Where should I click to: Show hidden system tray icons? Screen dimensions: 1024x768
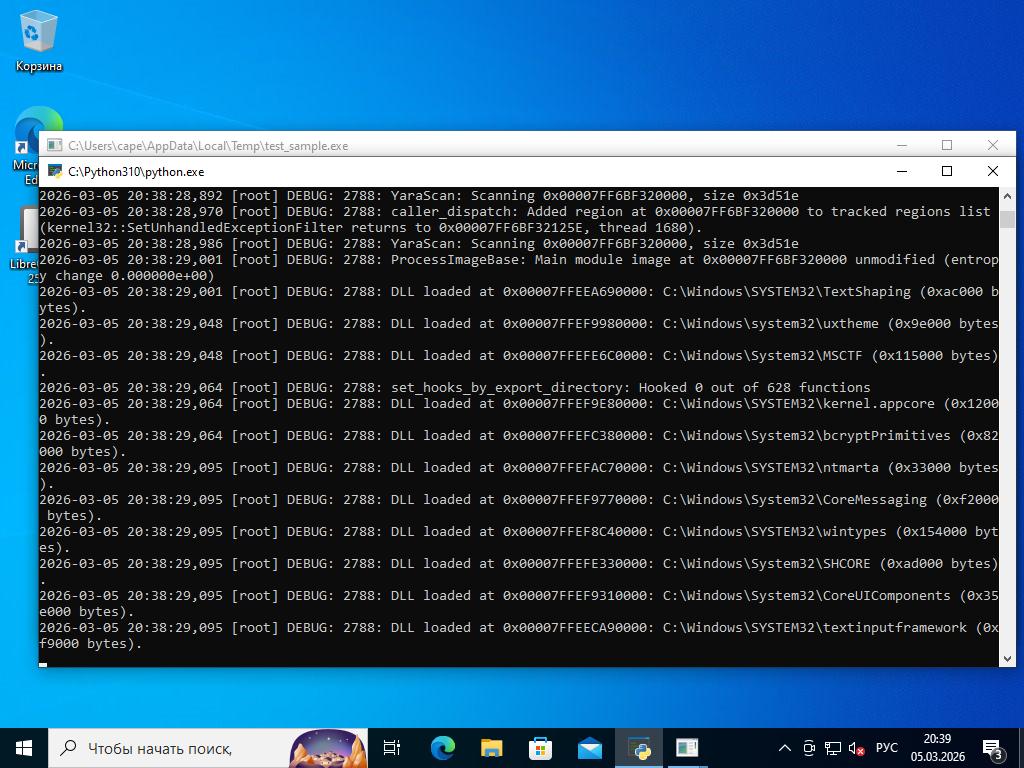(785, 748)
